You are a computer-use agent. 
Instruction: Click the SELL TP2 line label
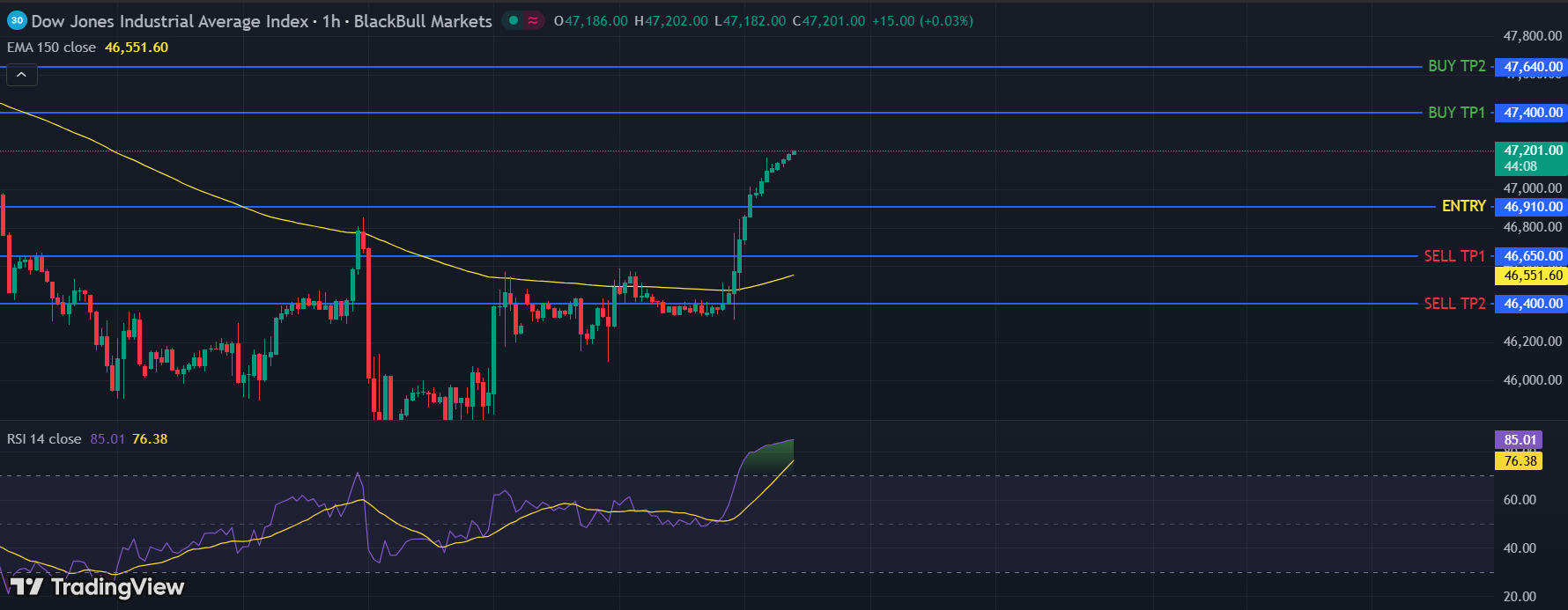[x=1454, y=304]
